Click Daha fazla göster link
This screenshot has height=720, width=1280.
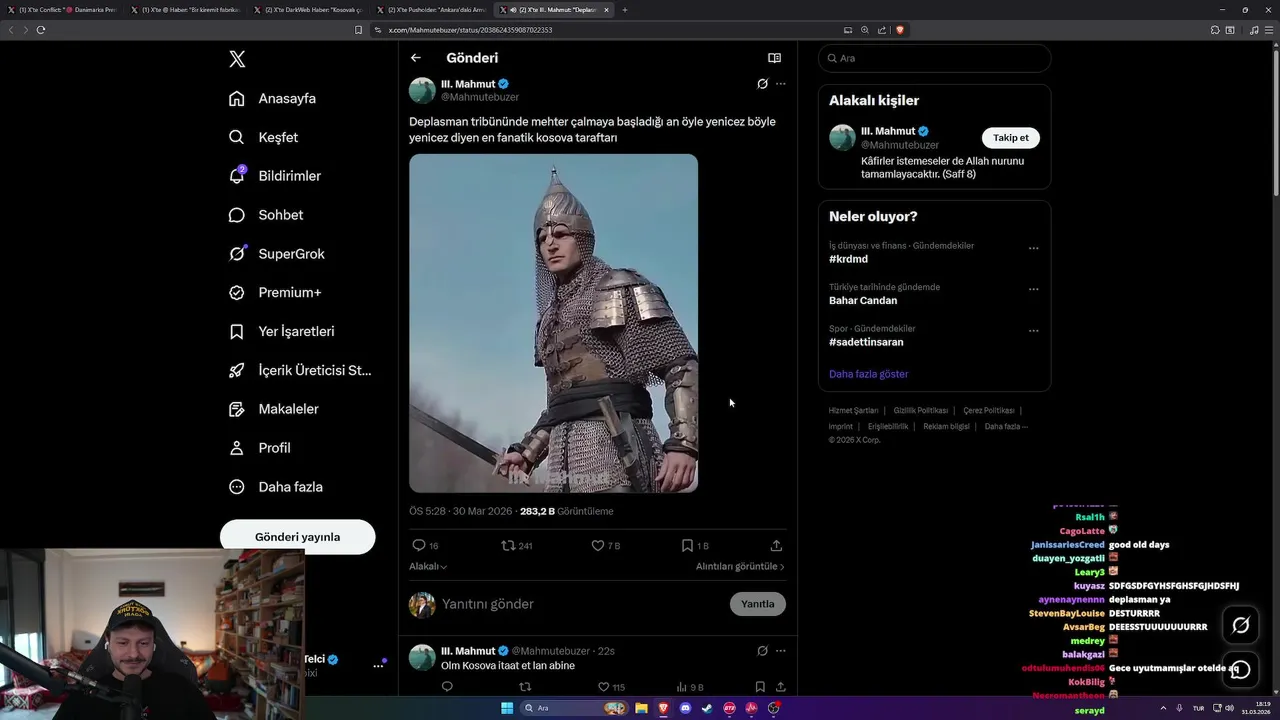pos(869,374)
